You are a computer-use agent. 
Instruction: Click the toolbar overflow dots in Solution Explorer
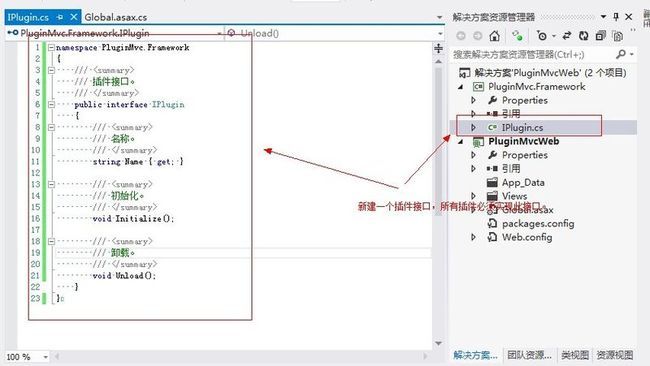(x=633, y=30)
